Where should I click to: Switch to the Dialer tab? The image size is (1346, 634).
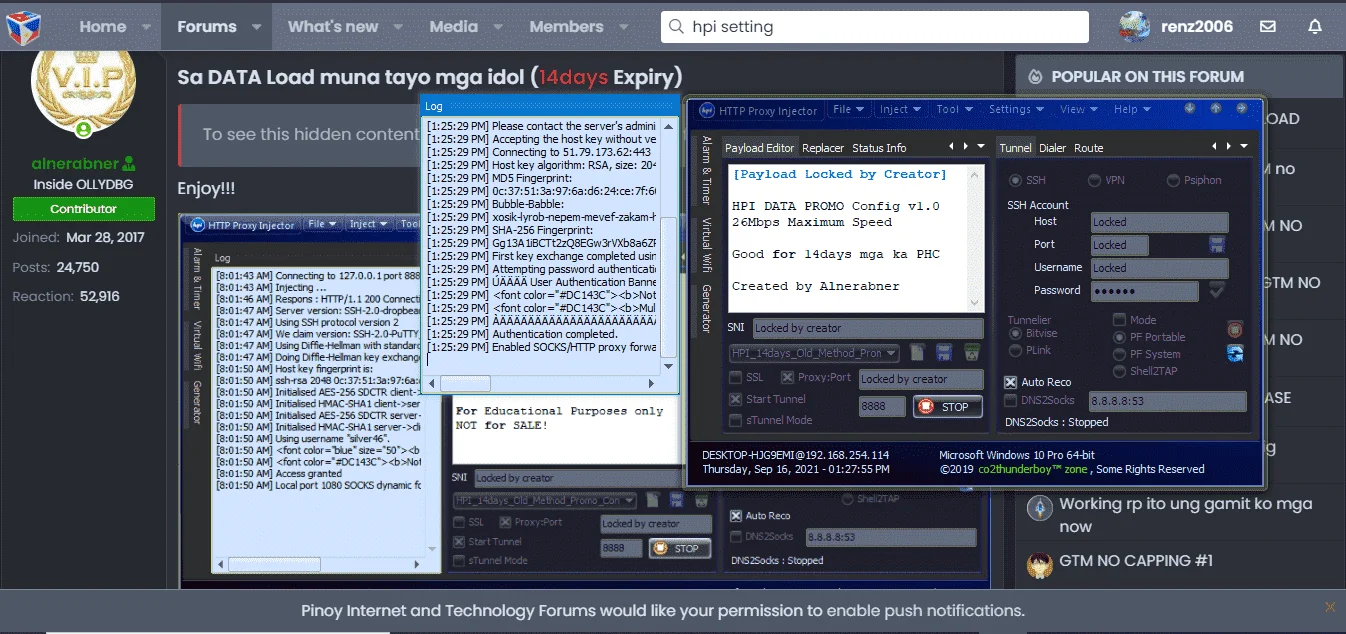pos(1052,148)
